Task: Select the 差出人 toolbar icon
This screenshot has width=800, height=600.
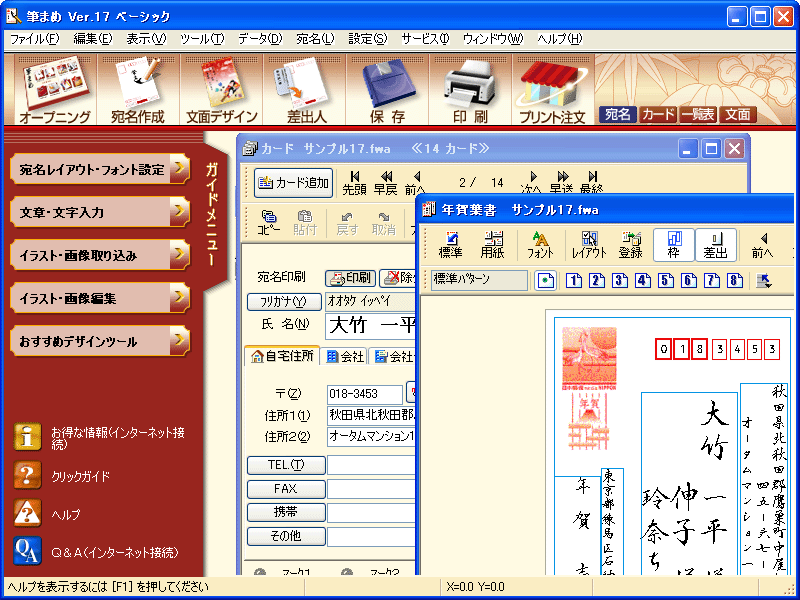Action: point(305,90)
